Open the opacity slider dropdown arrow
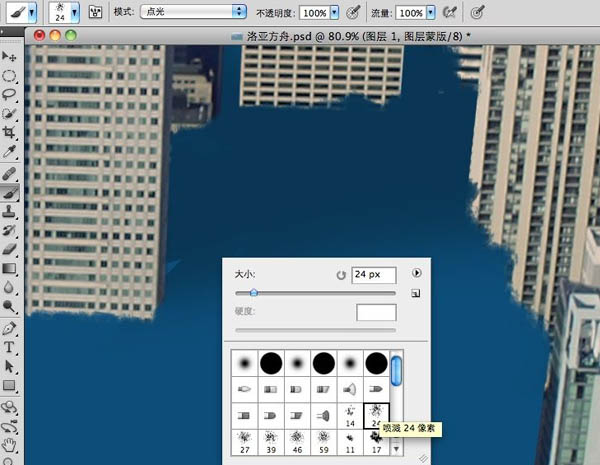Screen dimensions: 600x465 (x=334, y=13)
